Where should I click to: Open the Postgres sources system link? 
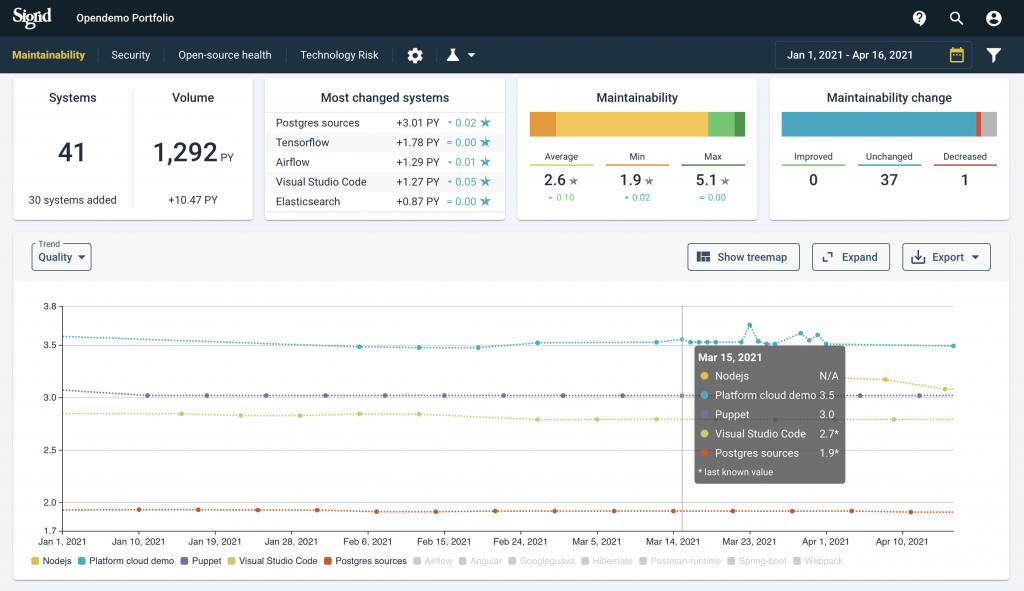(x=317, y=123)
